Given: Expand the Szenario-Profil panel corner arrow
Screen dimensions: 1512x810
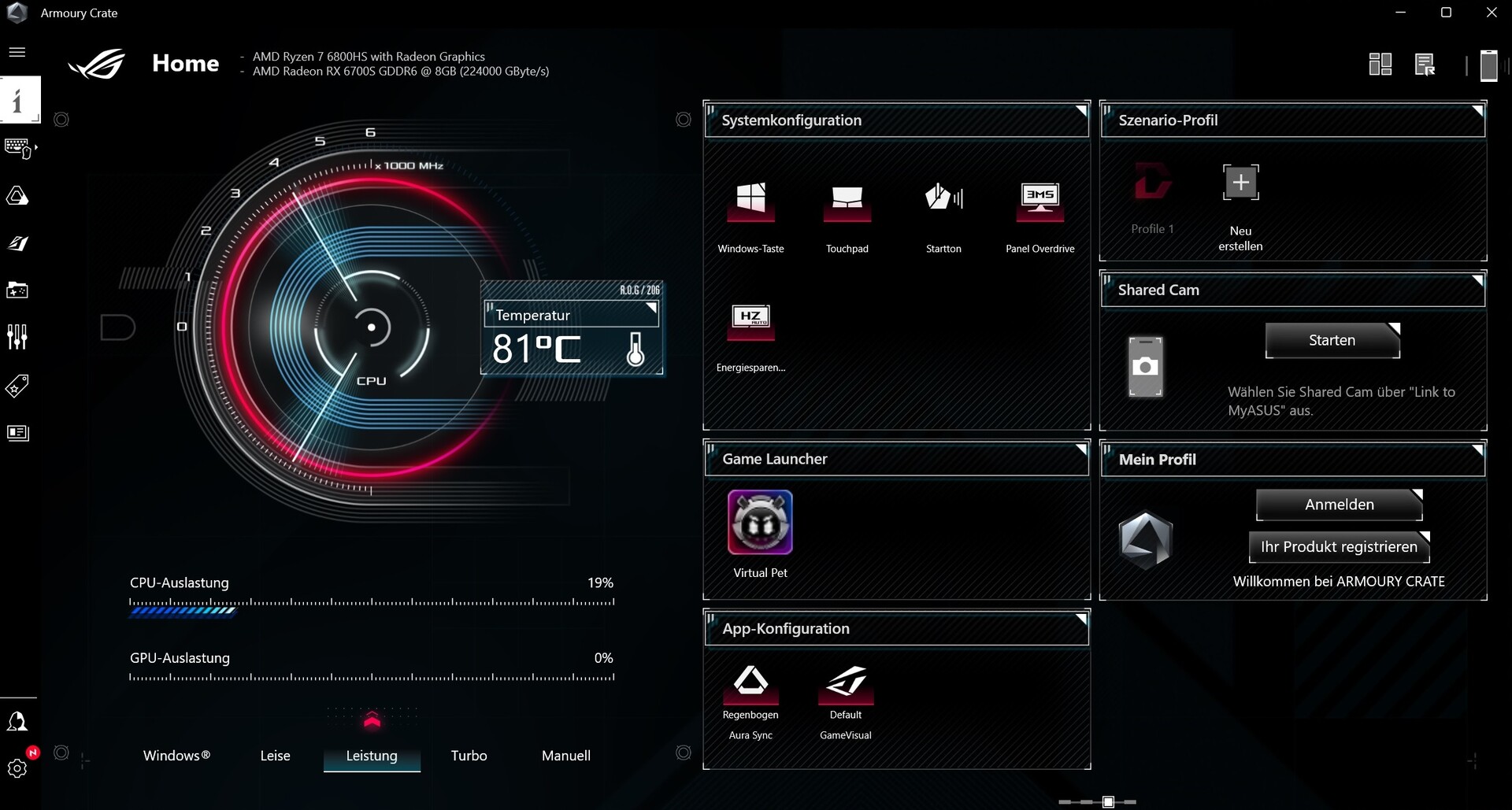Looking at the screenshot, I should point(1478,111).
